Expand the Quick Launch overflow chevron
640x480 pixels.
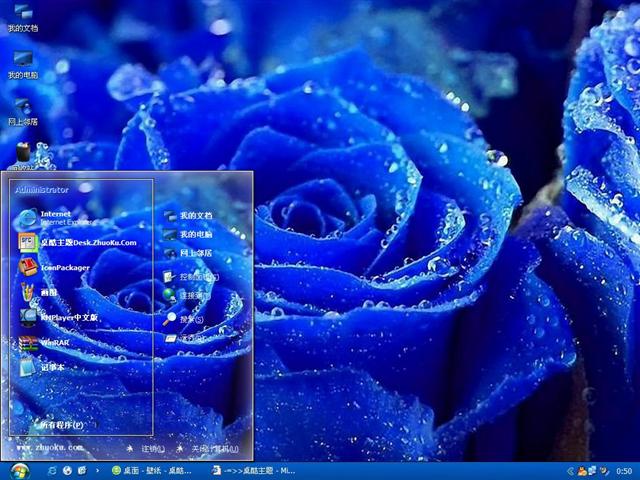coord(97,470)
